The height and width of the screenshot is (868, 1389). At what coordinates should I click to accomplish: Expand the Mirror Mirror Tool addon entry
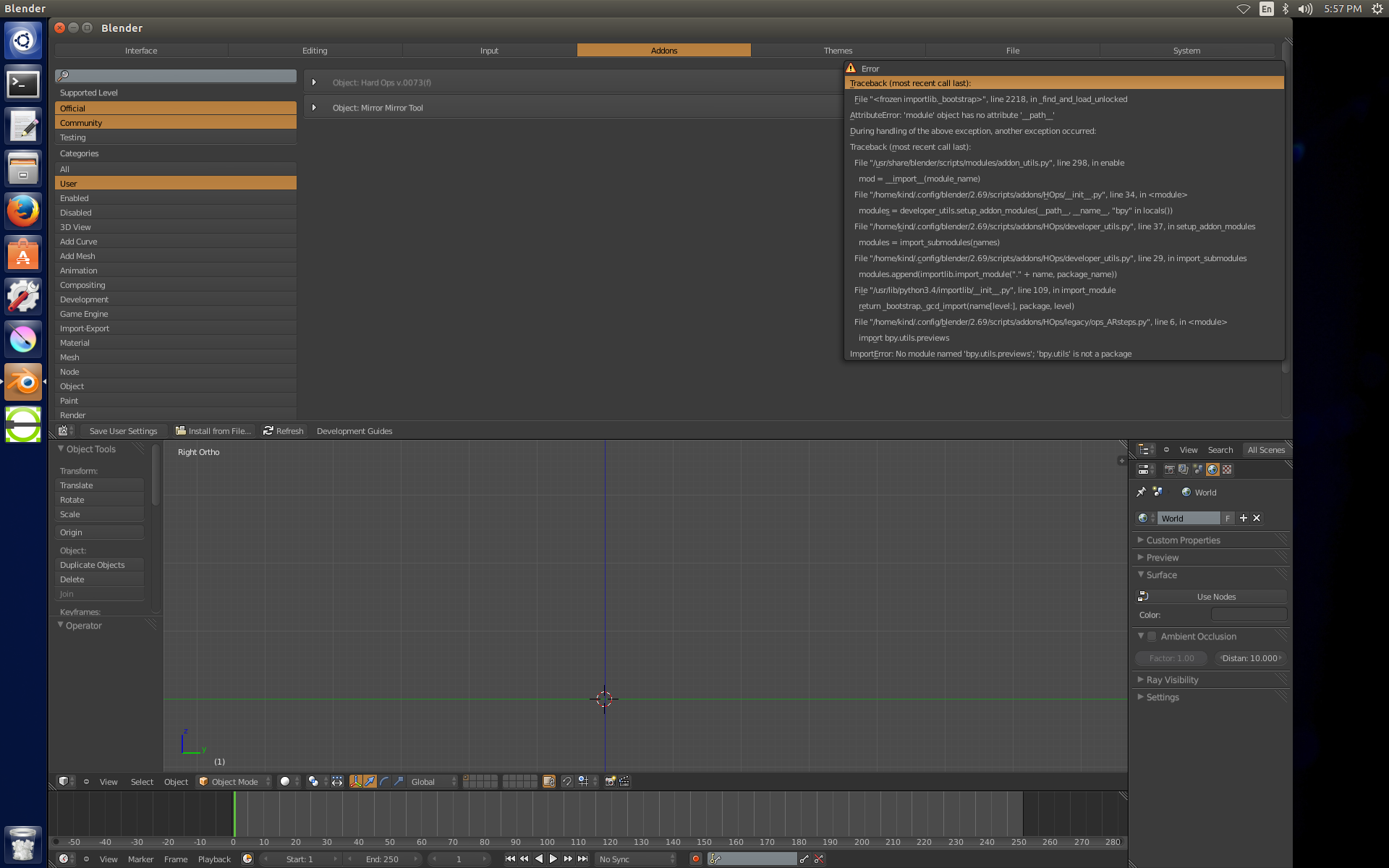click(314, 108)
